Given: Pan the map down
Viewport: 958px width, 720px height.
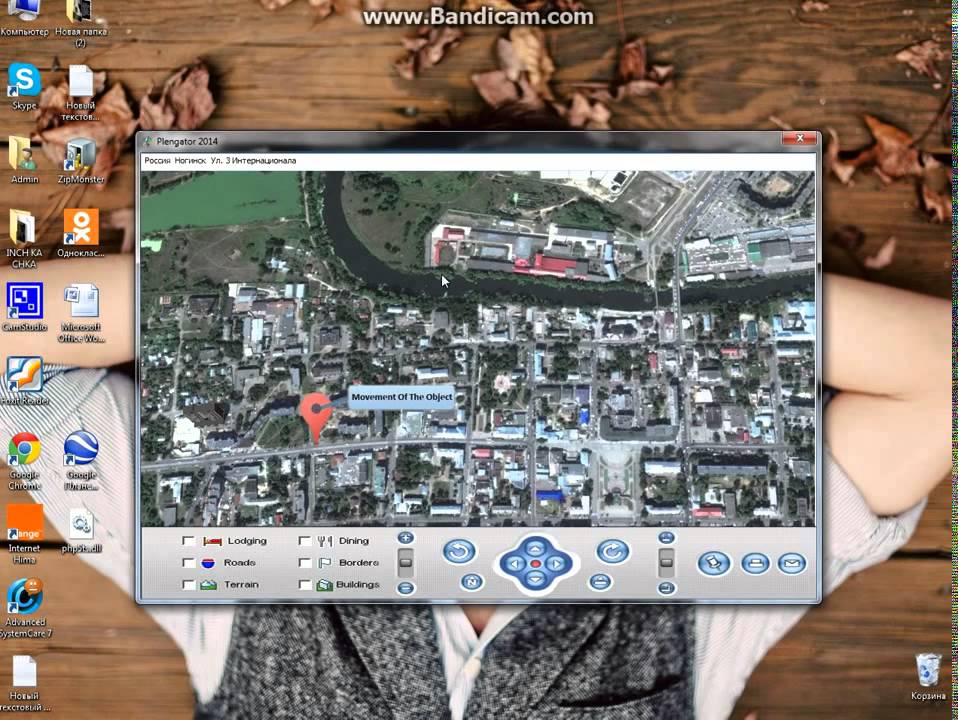Looking at the screenshot, I should coord(535,579).
